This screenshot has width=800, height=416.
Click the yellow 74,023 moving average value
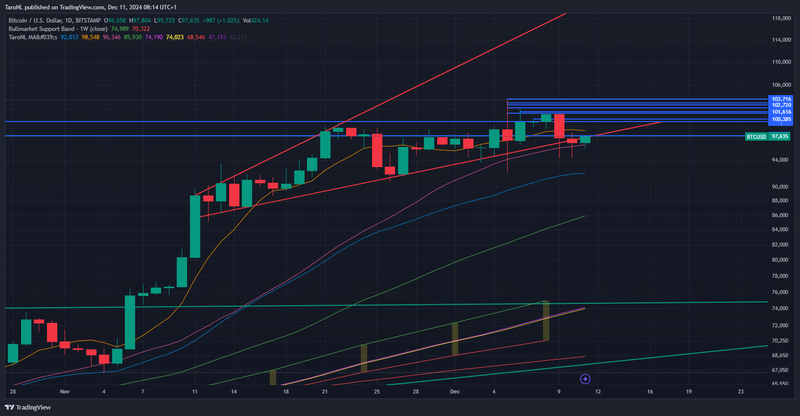pyautogui.click(x=175, y=37)
